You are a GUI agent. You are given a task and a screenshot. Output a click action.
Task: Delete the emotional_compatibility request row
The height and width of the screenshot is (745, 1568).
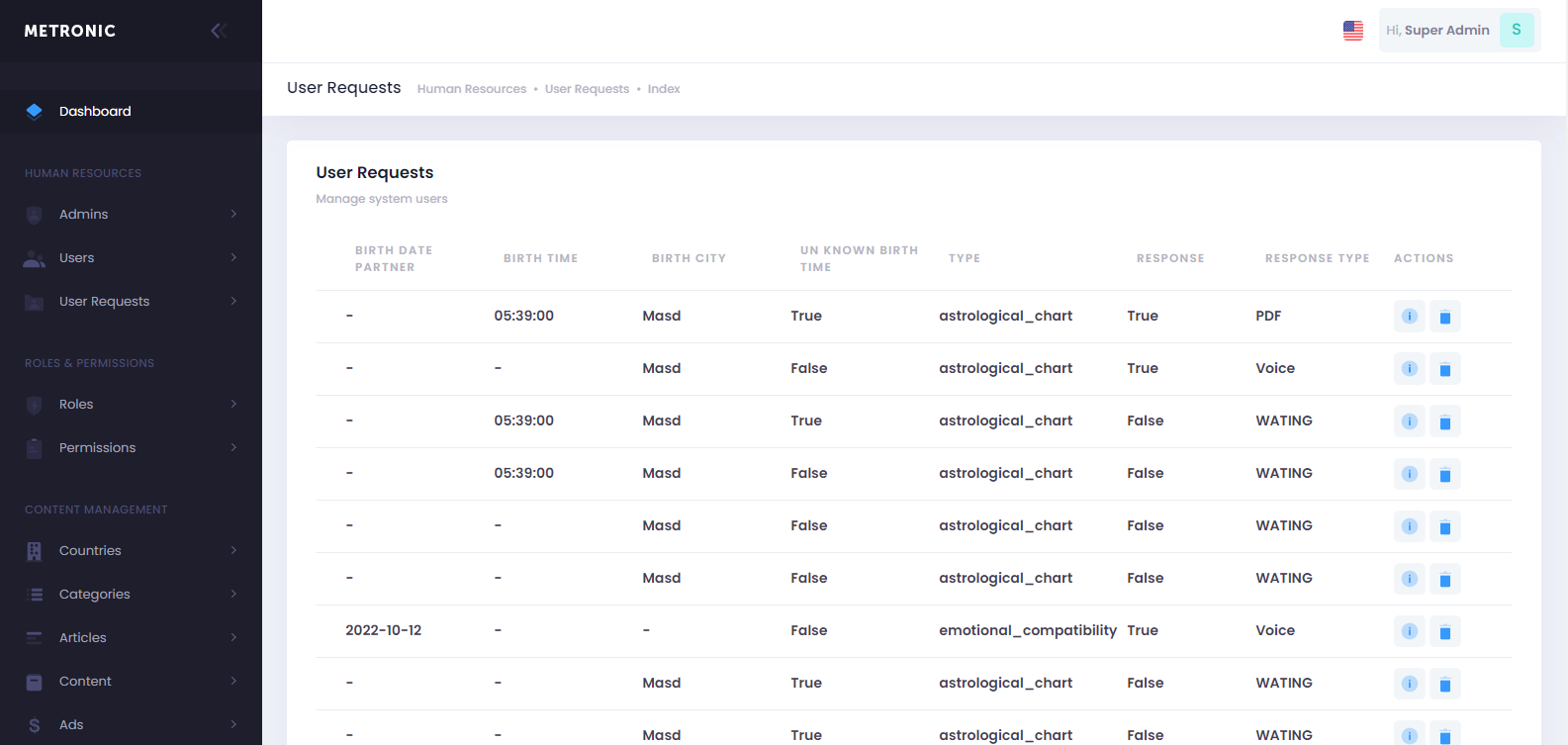click(1444, 631)
